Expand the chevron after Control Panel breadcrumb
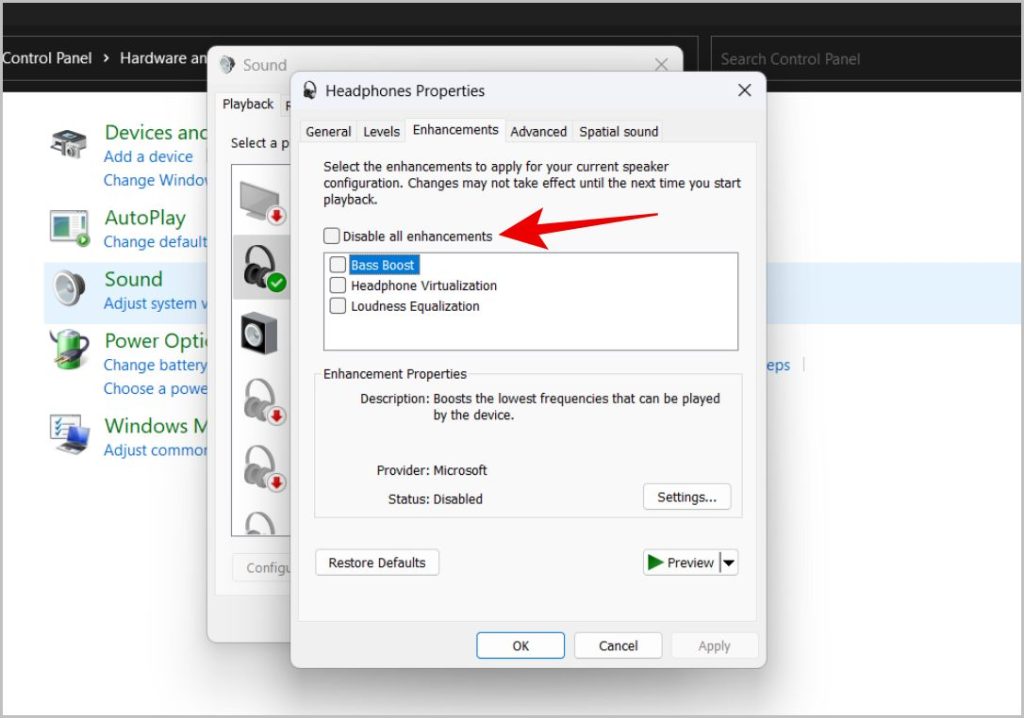1024x718 pixels. [106, 58]
